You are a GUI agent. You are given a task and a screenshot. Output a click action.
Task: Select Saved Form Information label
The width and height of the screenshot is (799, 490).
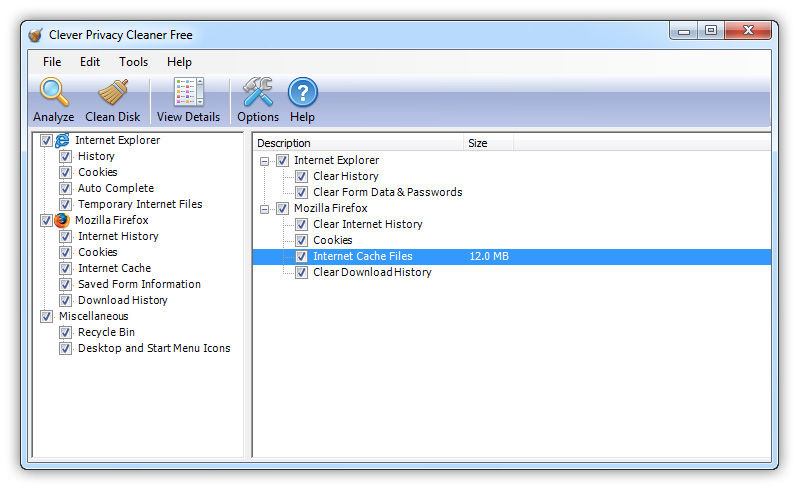click(x=139, y=284)
